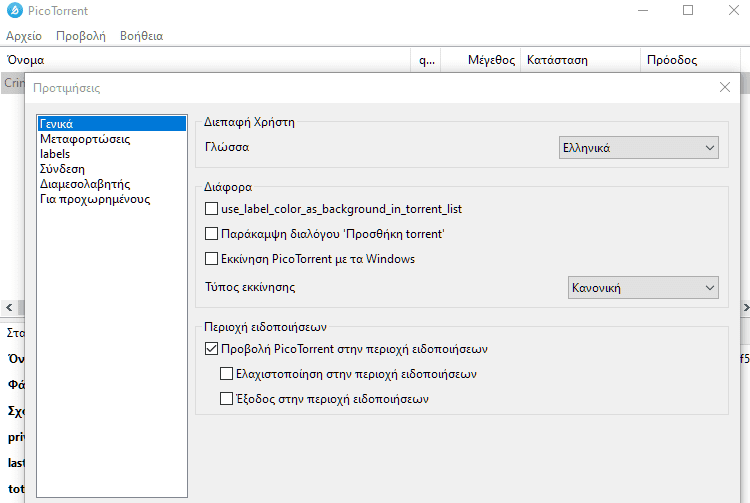
Task: Click the q... column header
Action: coord(426,60)
